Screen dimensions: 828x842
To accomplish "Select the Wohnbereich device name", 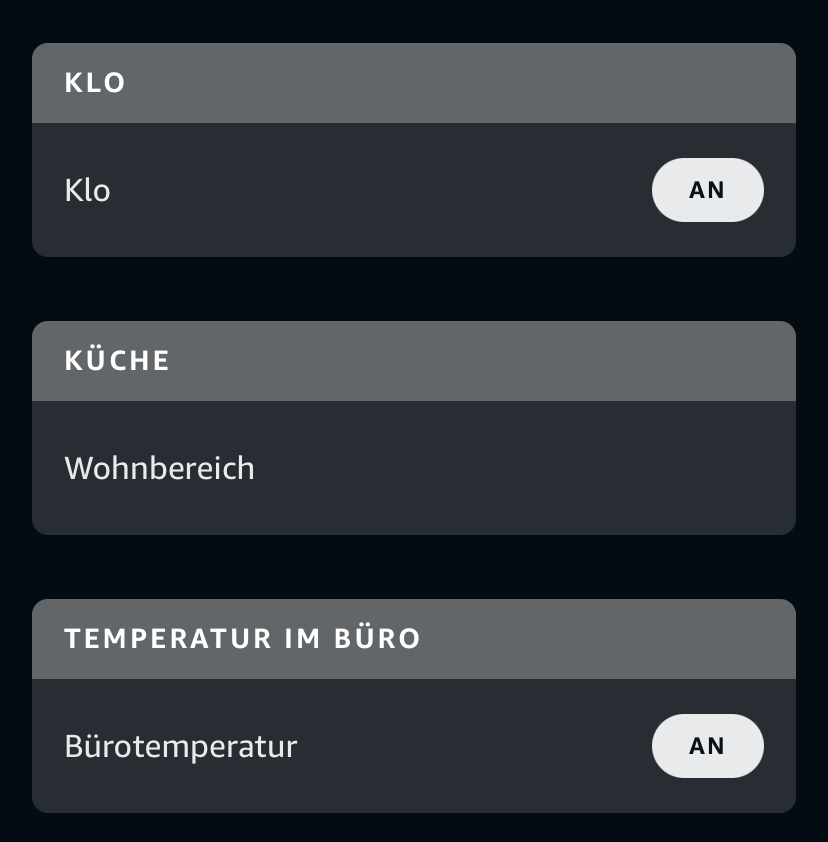I will pyautogui.click(x=159, y=468).
